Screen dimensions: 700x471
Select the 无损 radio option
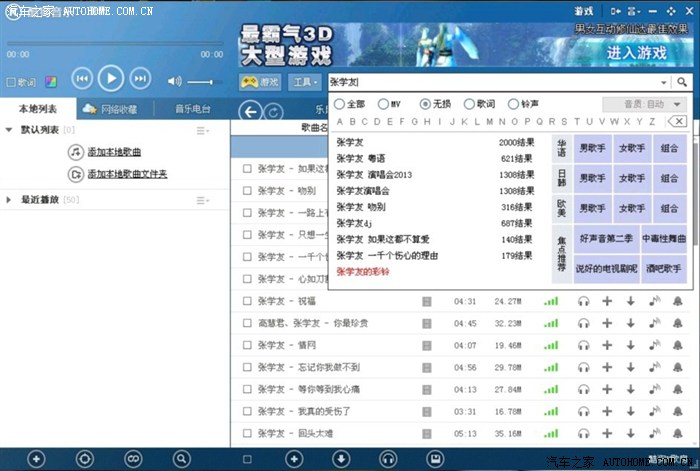pos(435,104)
